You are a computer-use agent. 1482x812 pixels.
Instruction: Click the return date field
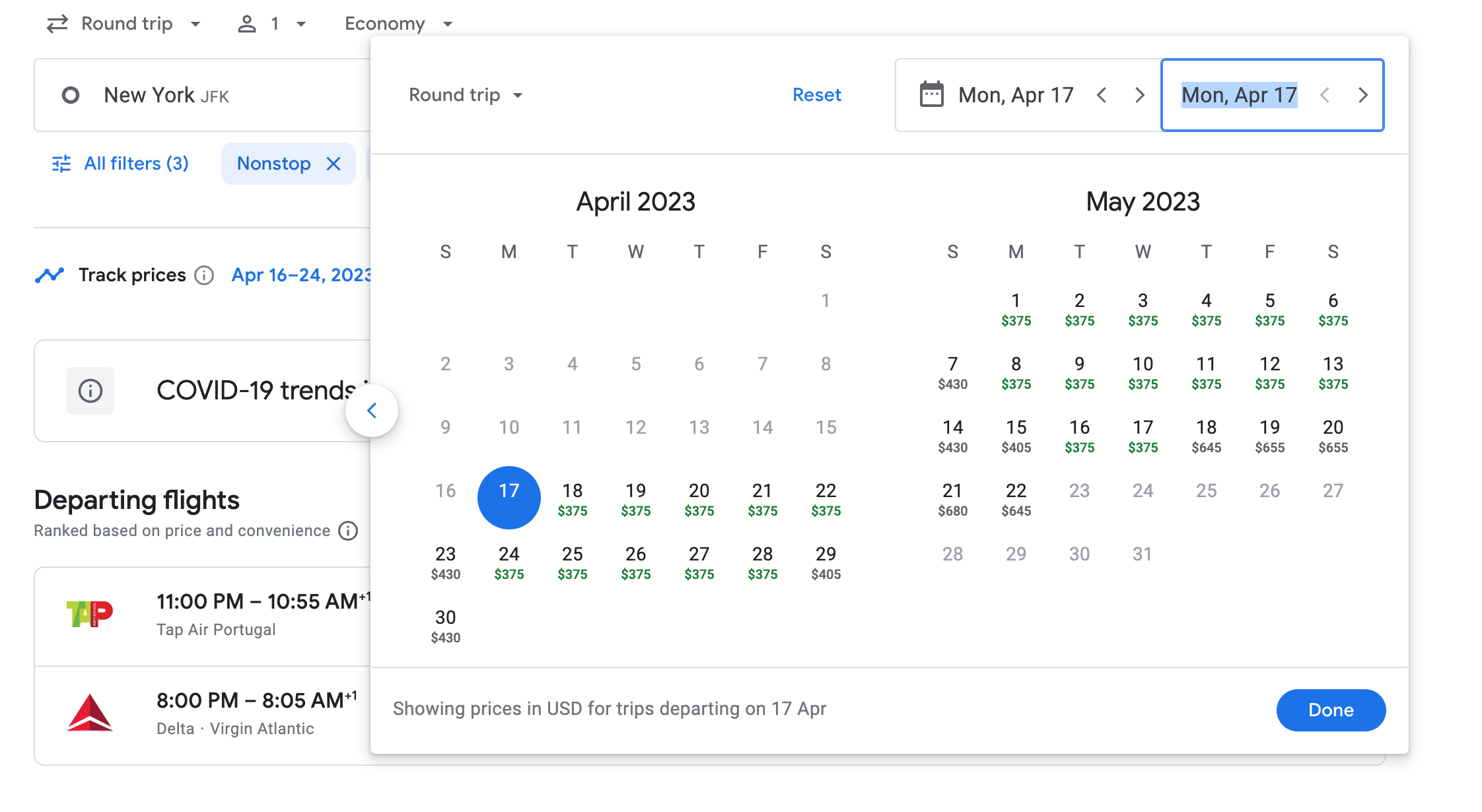tap(1240, 95)
